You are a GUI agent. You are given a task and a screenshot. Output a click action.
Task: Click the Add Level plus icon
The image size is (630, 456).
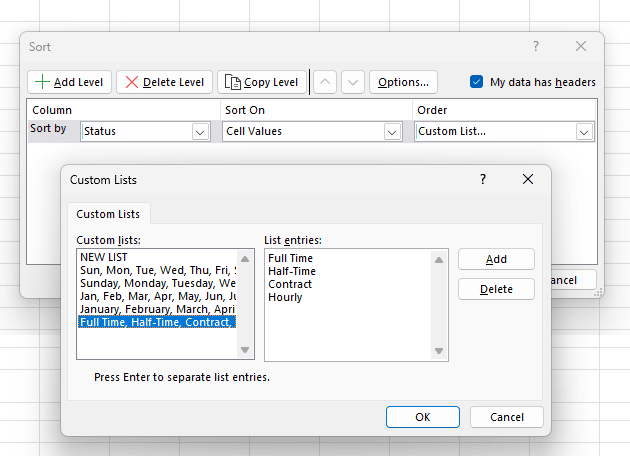click(x=42, y=82)
